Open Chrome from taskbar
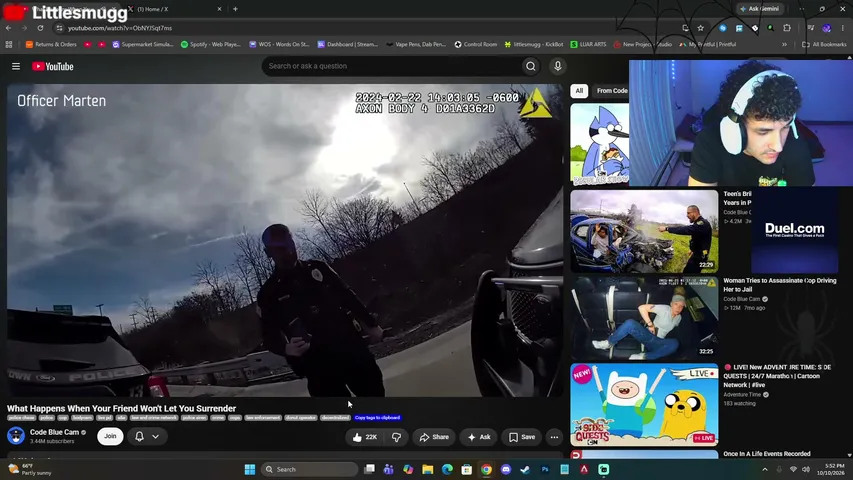853x480 pixels. point(486,469)
